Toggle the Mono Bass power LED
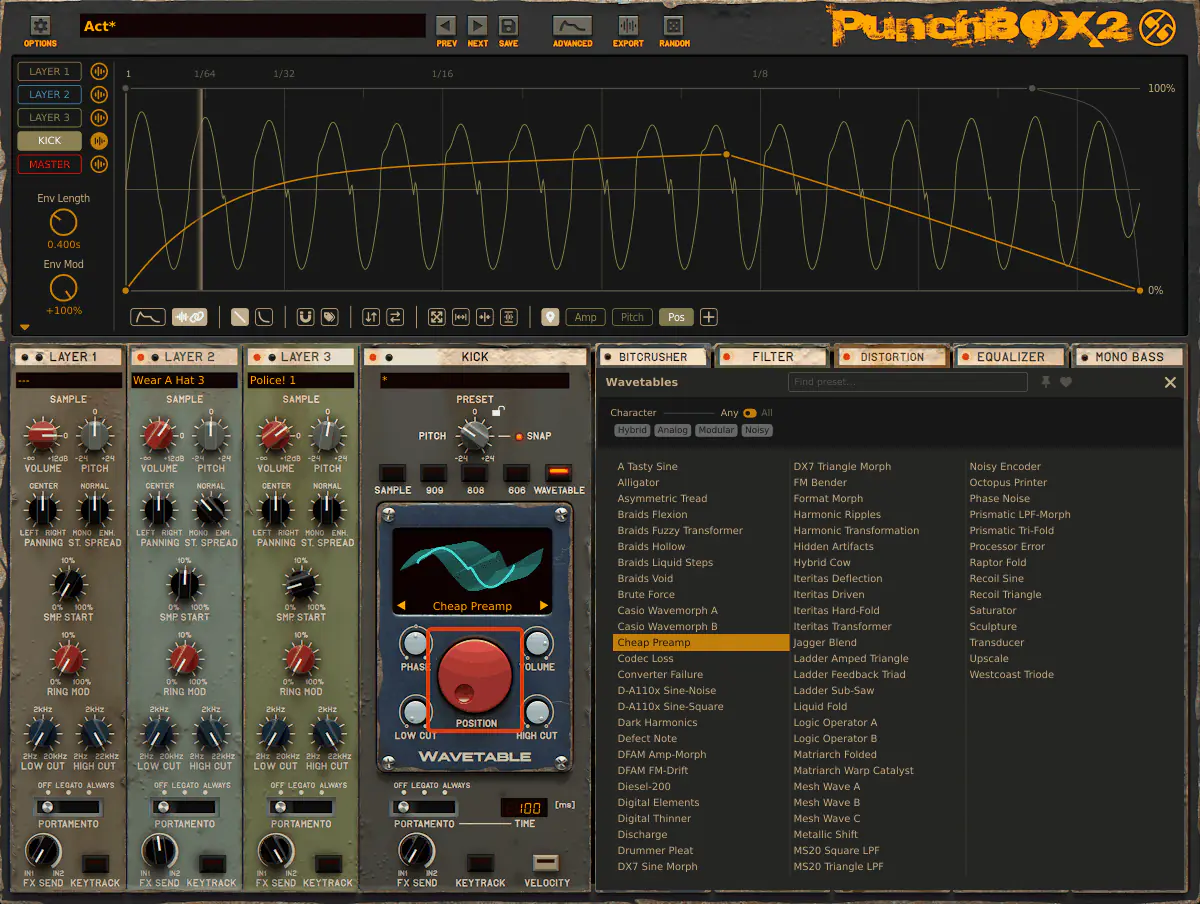 click(1084, 357)
